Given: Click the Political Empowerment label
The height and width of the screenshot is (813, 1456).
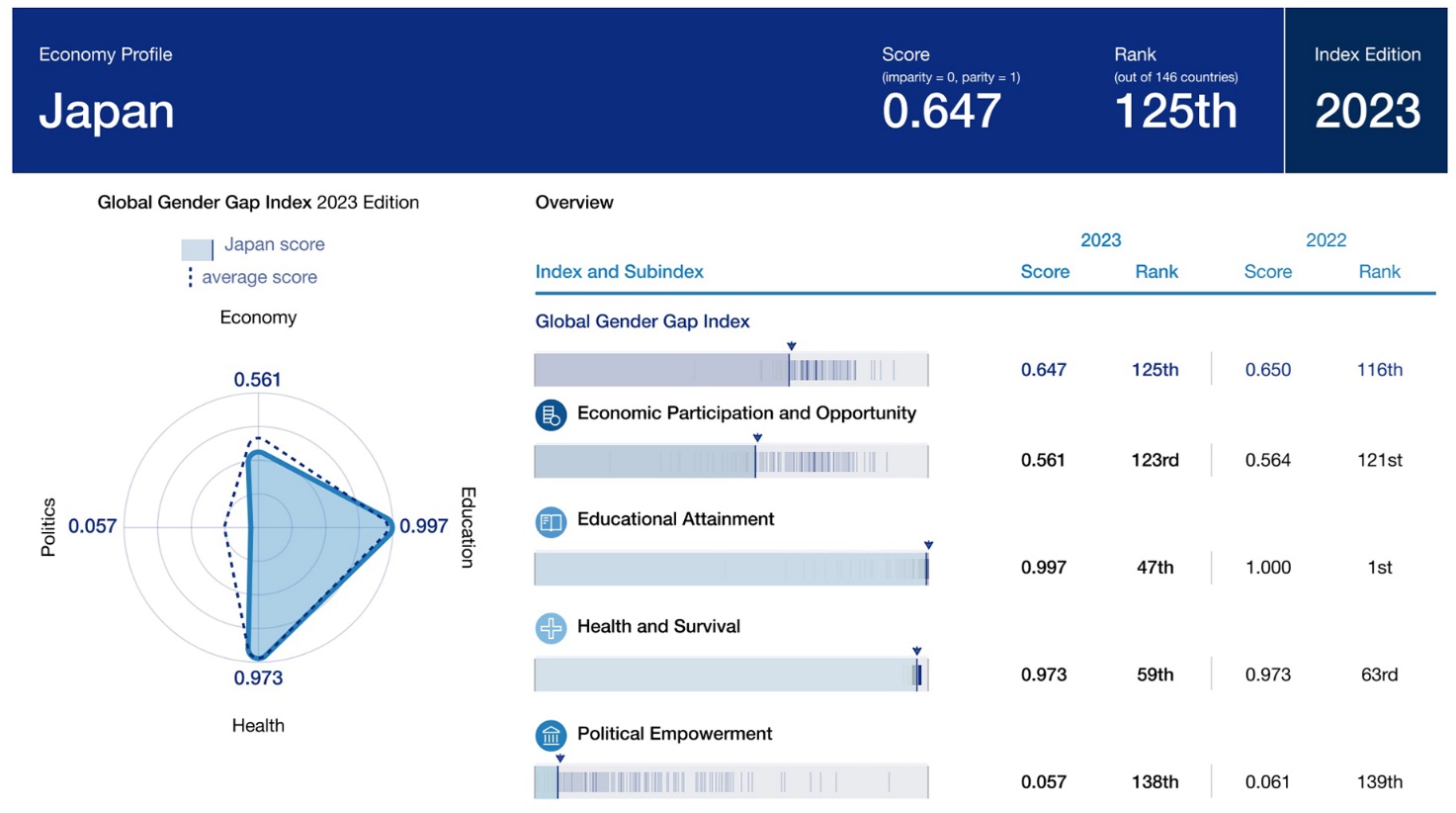Looking at the screenshot, I should coord(674,734).
